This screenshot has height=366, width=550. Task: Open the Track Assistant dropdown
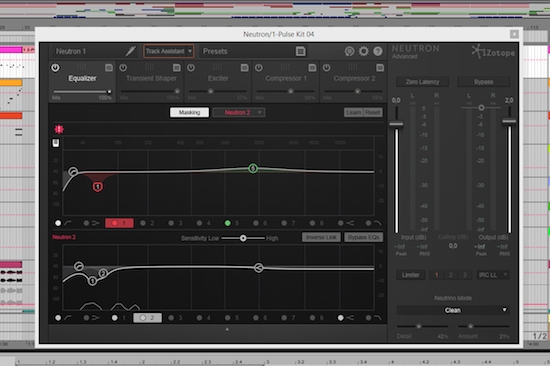tap(168, 51)
